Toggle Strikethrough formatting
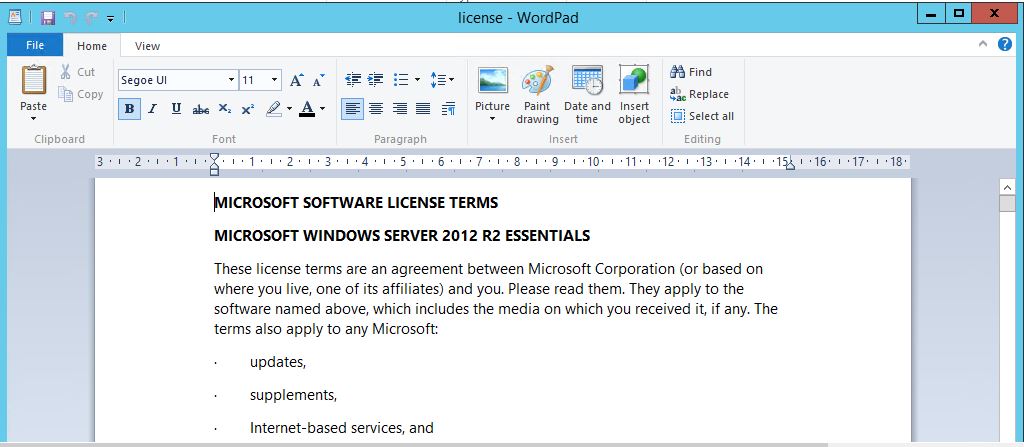Viewport: 1024px width, 447px height. pos(200,109)
